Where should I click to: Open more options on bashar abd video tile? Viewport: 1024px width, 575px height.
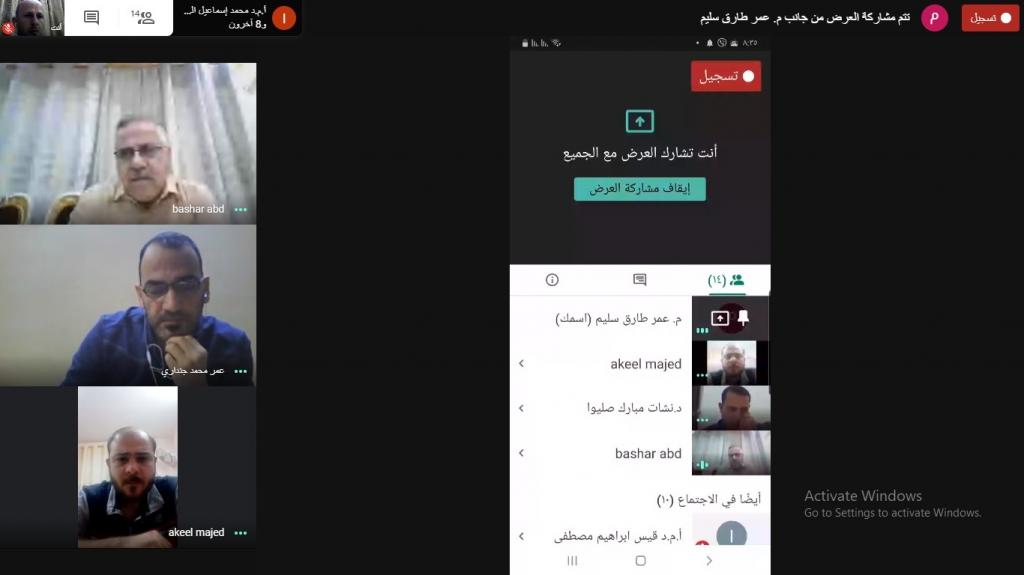click(x=240, y=210)
